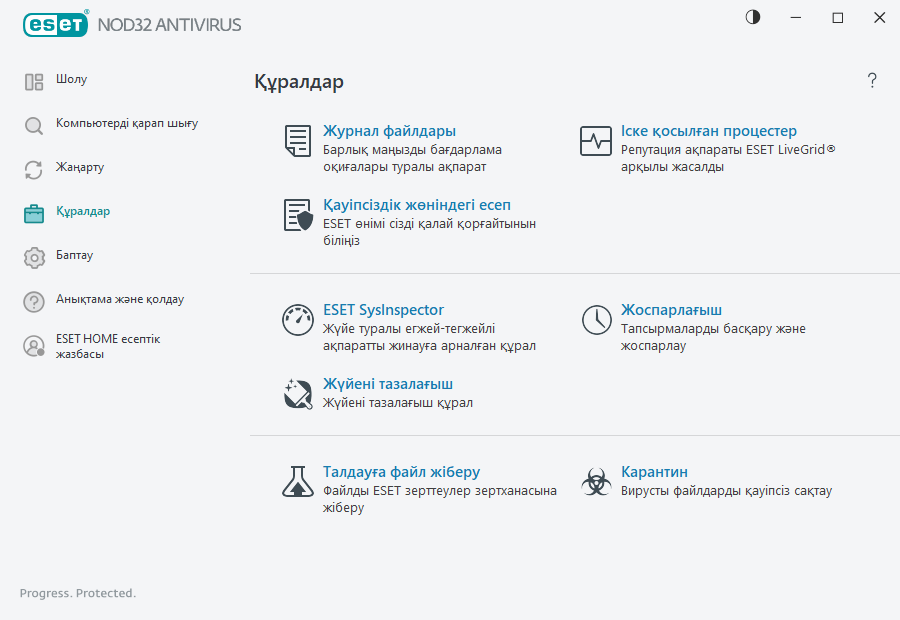
Task: Click the update refresh-arrows icon
Action: point(33,168)
